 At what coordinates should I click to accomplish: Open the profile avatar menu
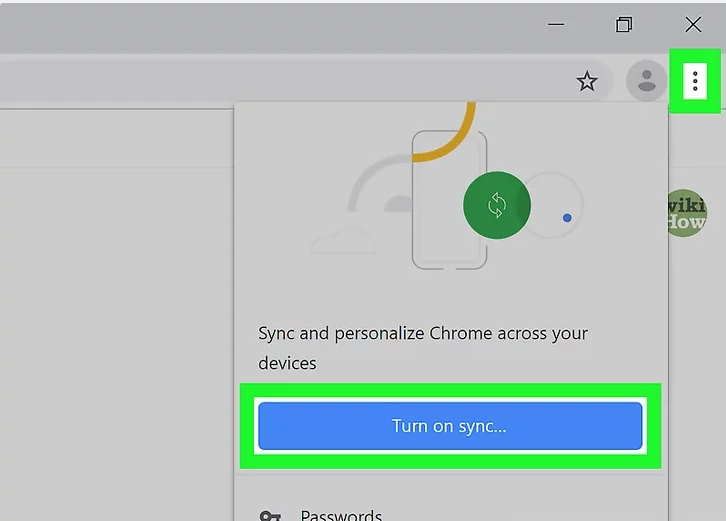(x=646, y=82)
